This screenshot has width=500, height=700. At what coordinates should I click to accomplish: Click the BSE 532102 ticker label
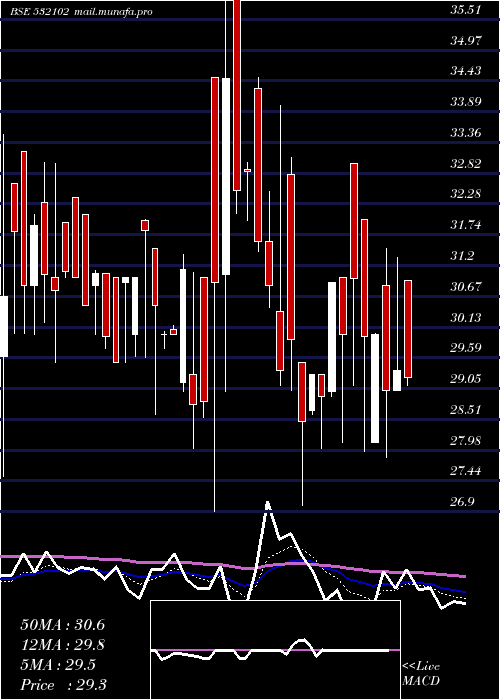[x=40, y=12]
